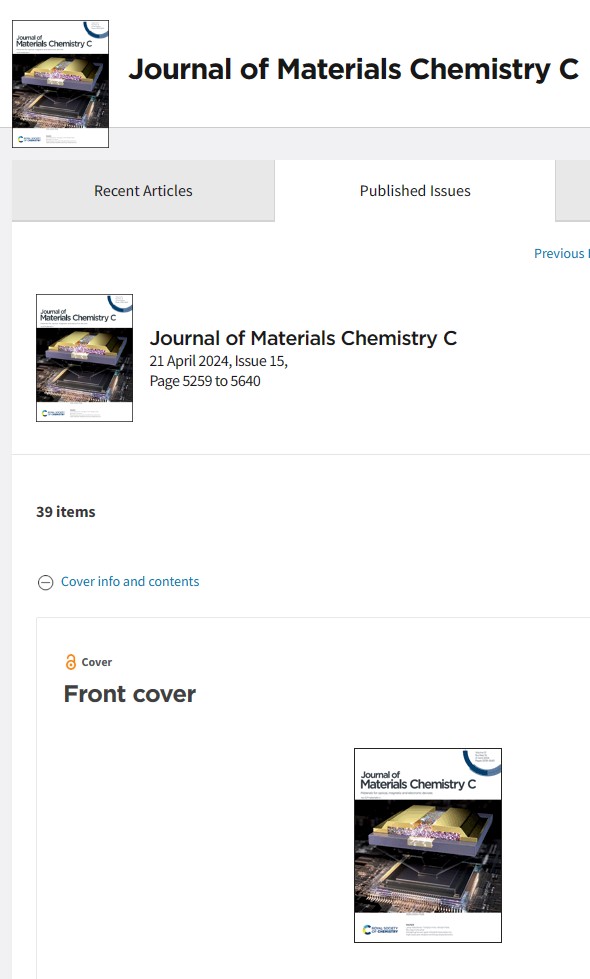Open the partially visible tab after Published Issues
This screenshot has height=979, width=590.
573,190
